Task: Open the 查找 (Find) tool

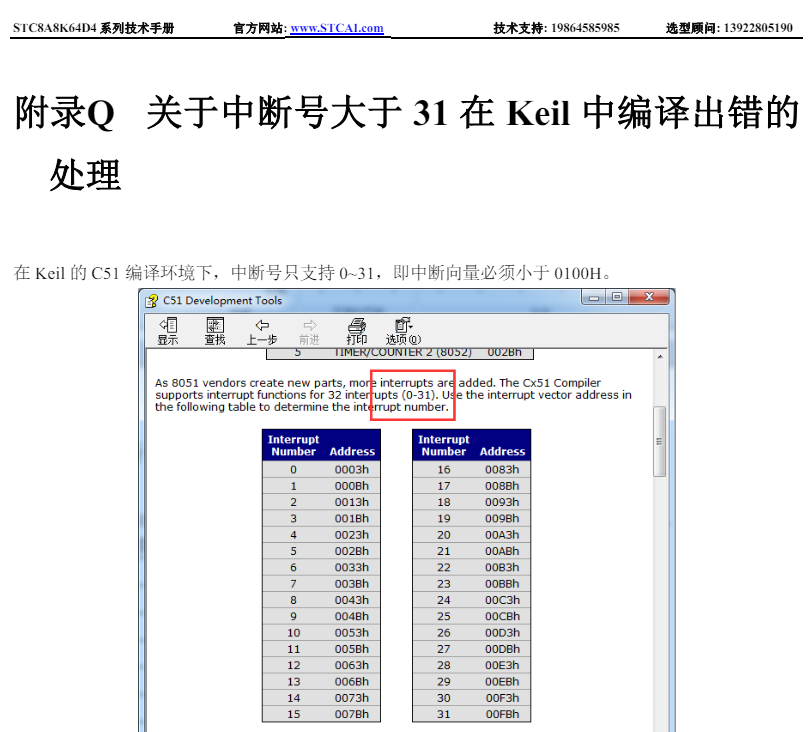Action: point(215,331)
